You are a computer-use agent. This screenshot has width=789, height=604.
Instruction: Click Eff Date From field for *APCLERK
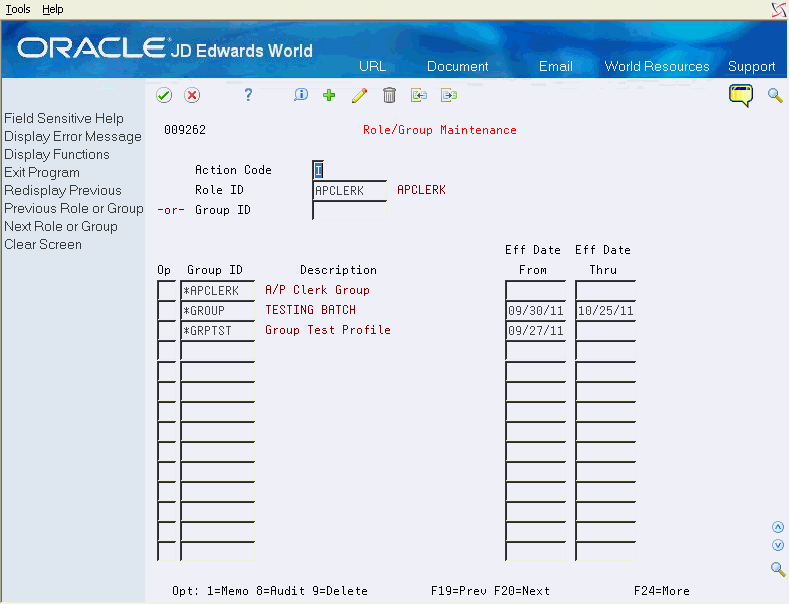(x=536, y=290)
